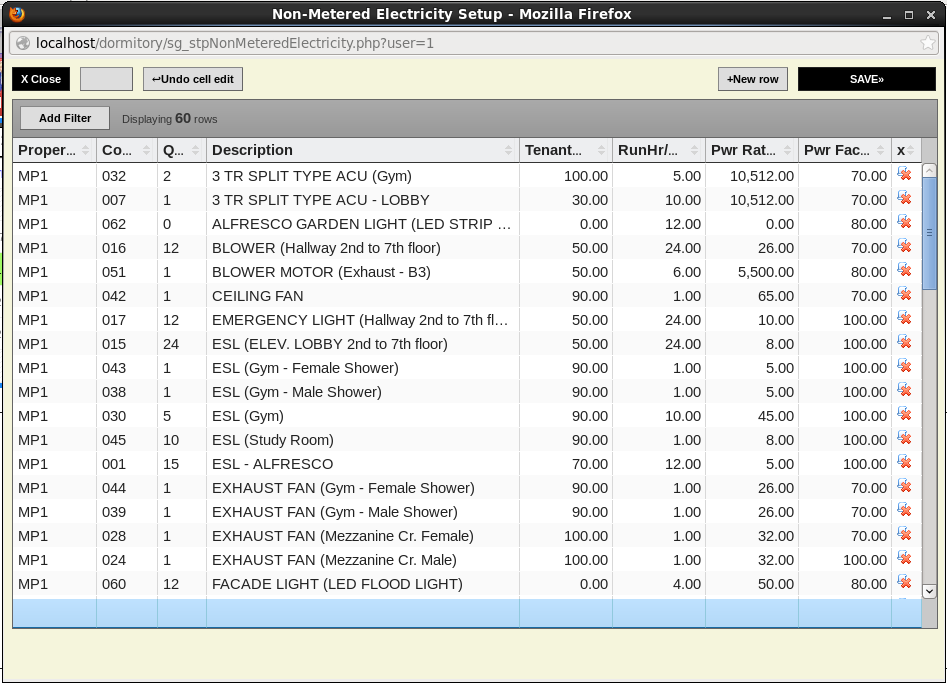Toggle sort arrows on the Property column
947x685 pixels.
(x=86, y=150)
